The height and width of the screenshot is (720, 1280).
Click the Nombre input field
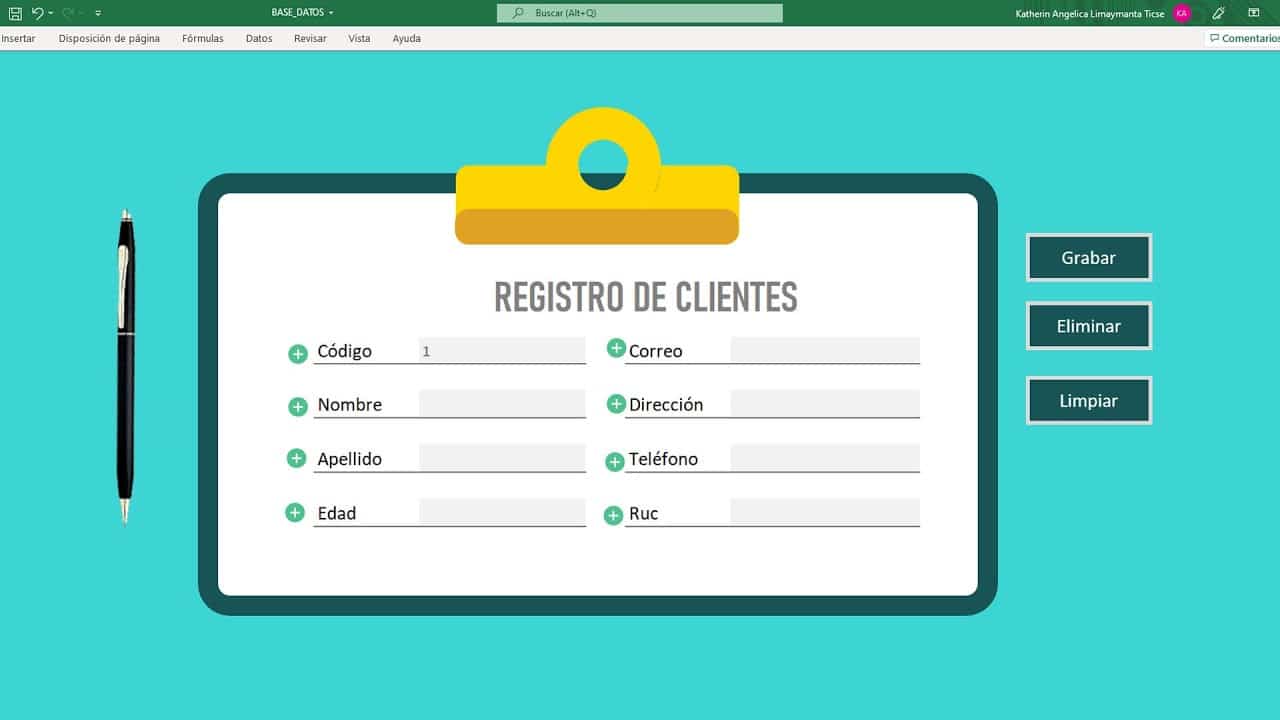pos(502,404)
